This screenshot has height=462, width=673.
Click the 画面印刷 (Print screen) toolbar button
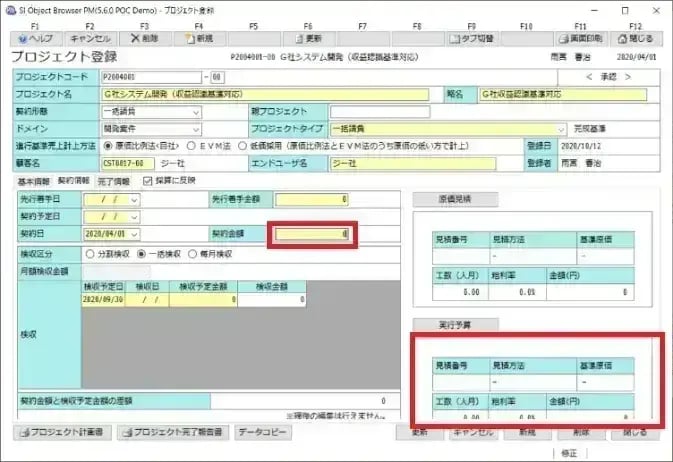581,38
